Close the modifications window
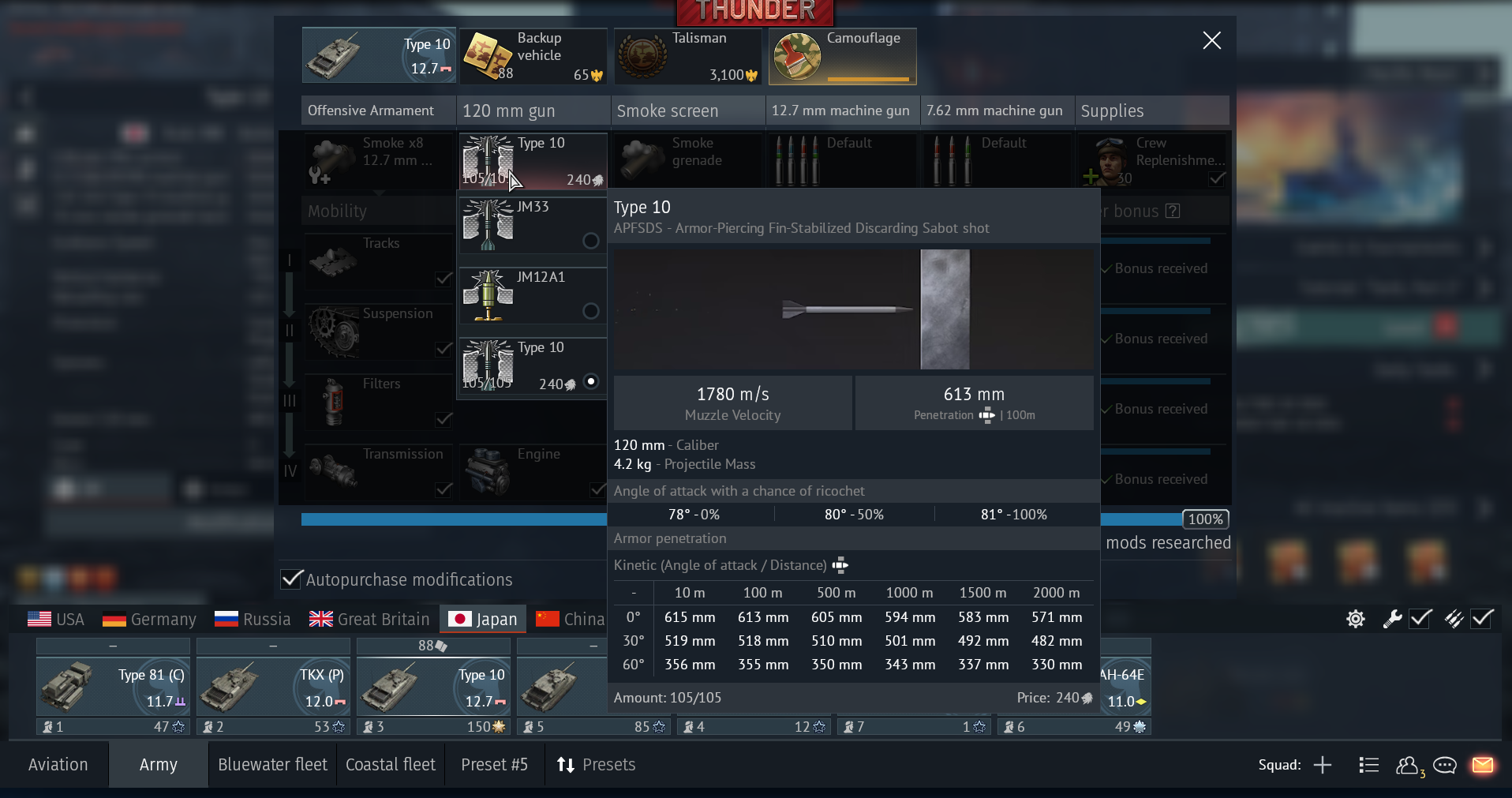 [x=1211, y=41]
